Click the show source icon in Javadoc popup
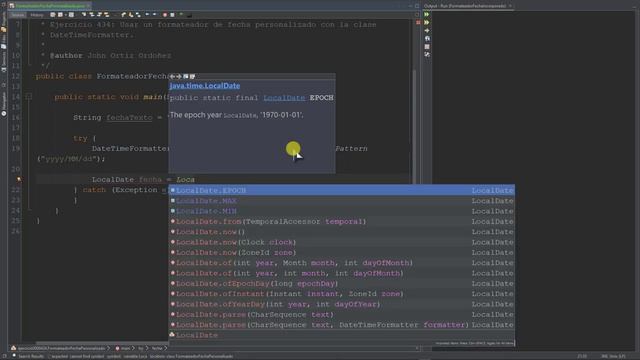The width and height of the screenshot is (640, 360). (192, 76)
